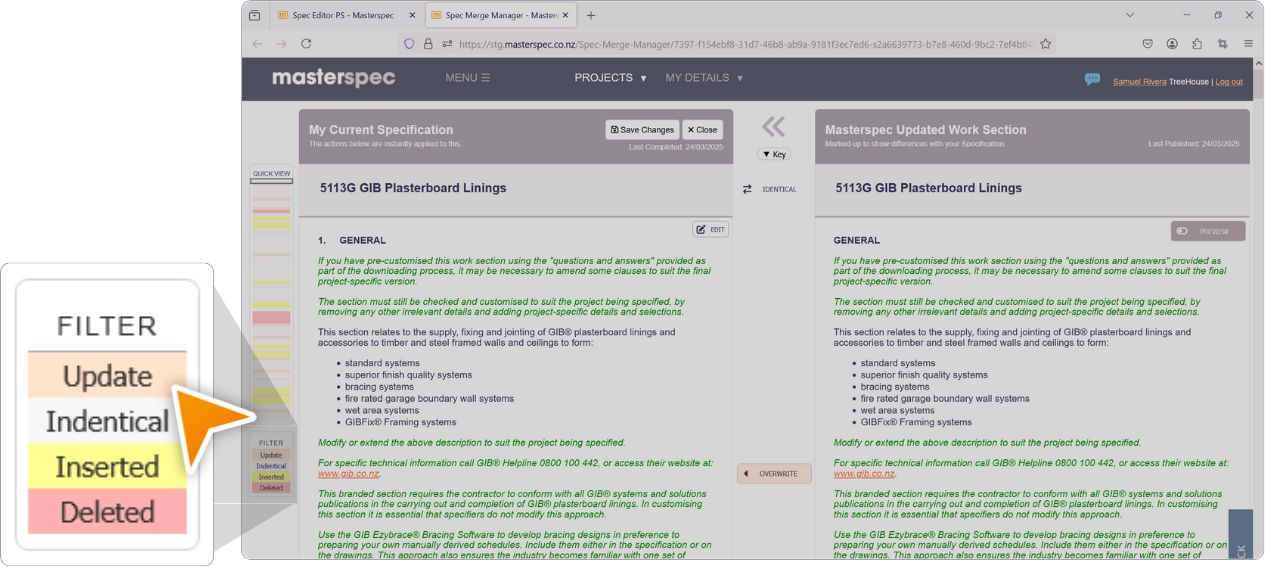Open the Pocket icon in browser toolbar
The height and width of the screenshot is (567, 1265).
[1148, 44]
